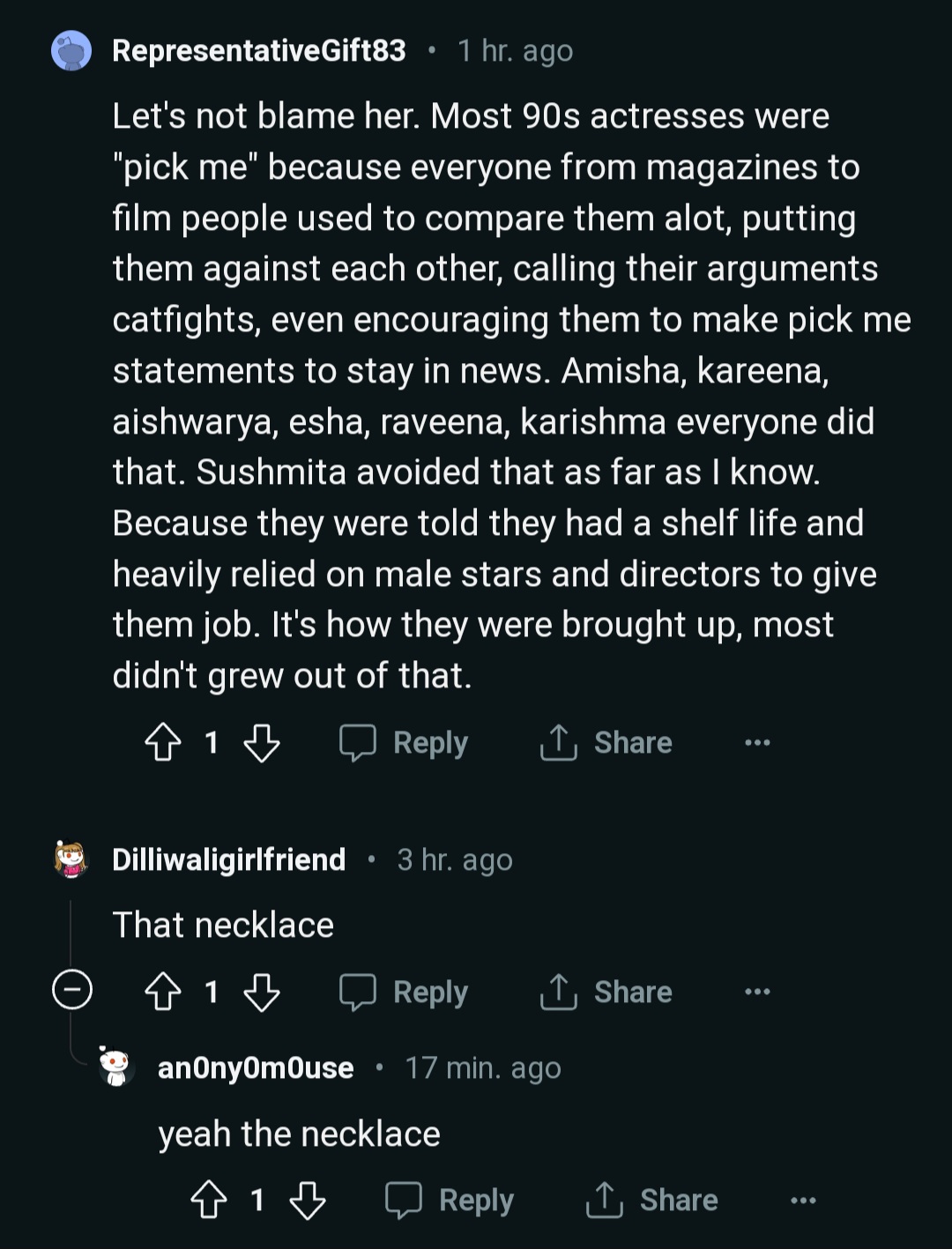Click an0ny0m0use's avatar image
This screenshot has width=952, height=1249.
pyautogui.click(x=115, y=1067)
